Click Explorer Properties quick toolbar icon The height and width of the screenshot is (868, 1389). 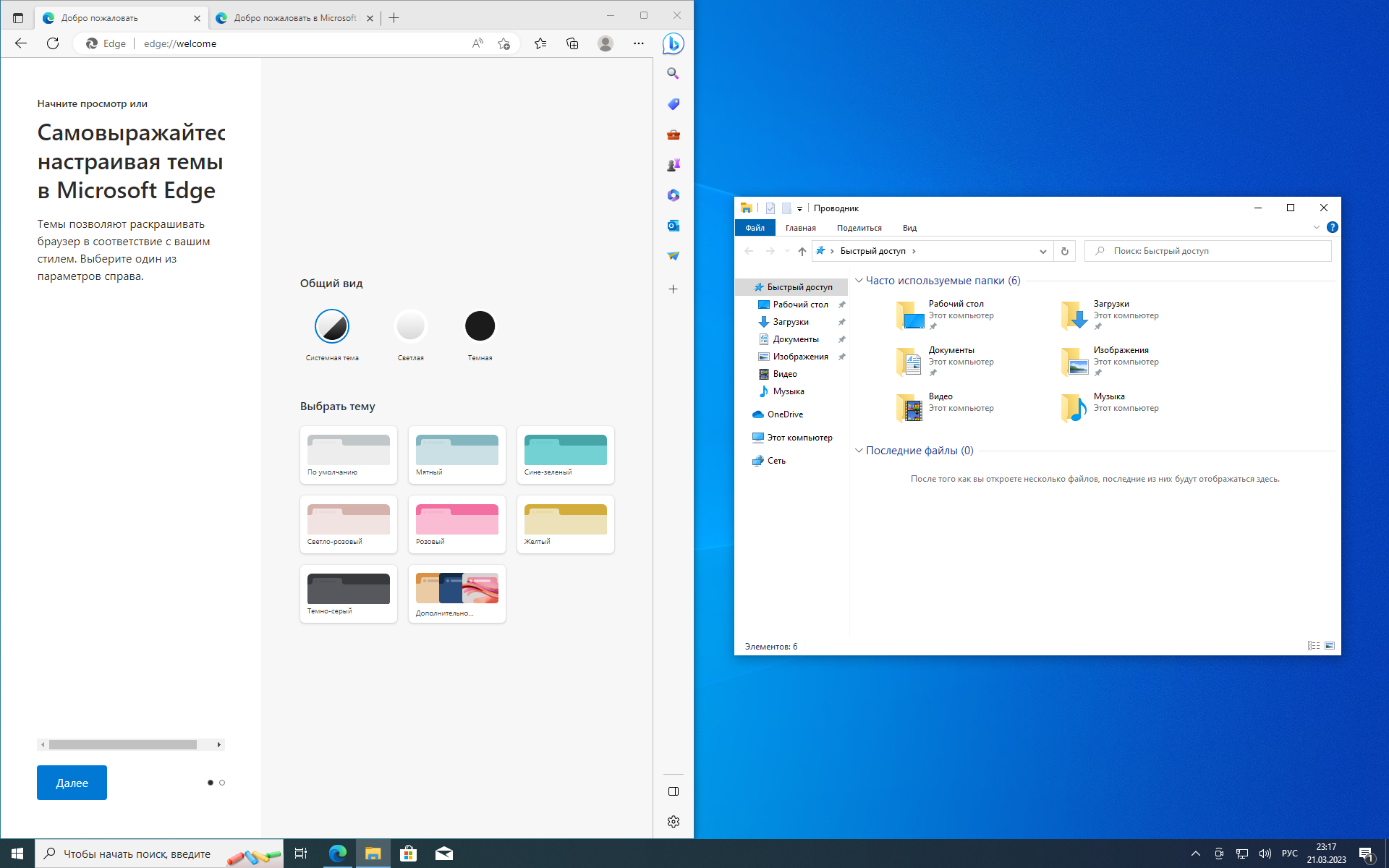tap(770, 208)
